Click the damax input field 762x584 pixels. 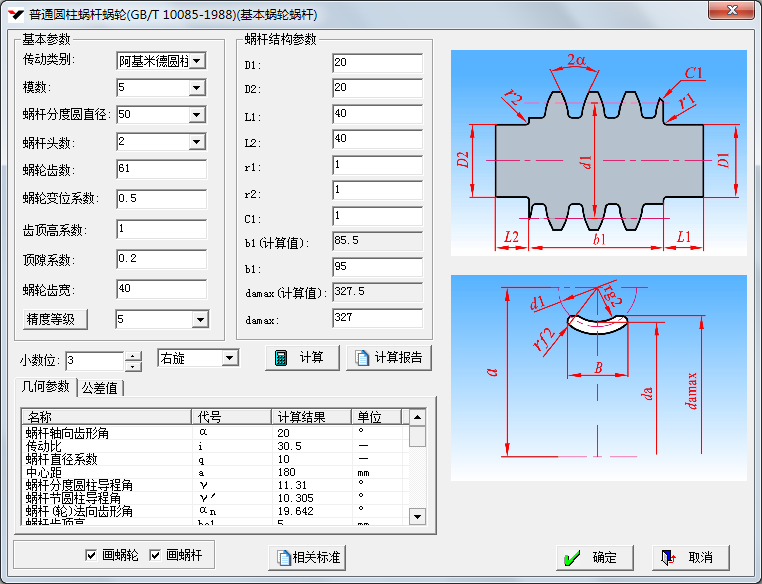coord(377,319)
